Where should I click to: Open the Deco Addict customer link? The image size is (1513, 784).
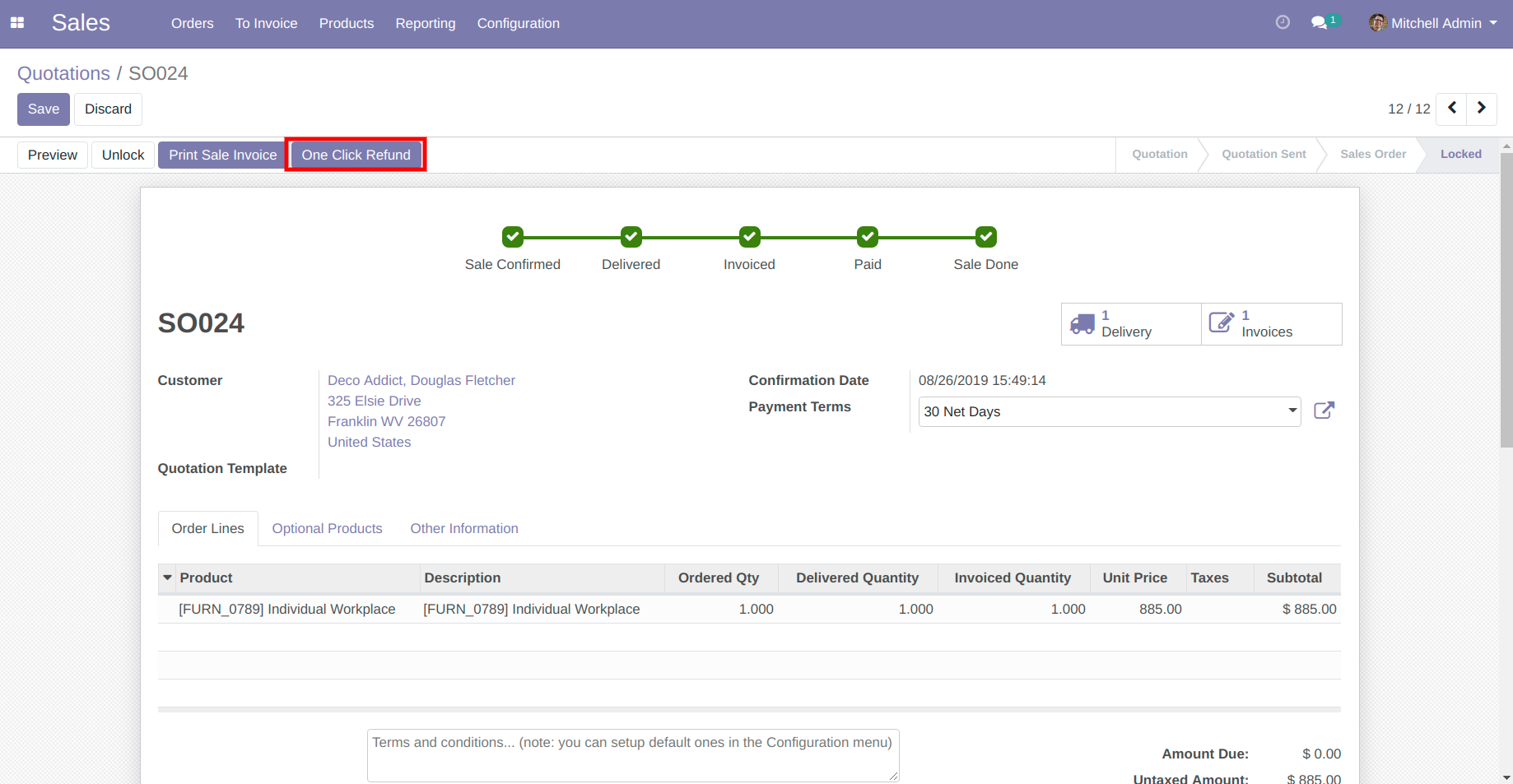point(421,380)
